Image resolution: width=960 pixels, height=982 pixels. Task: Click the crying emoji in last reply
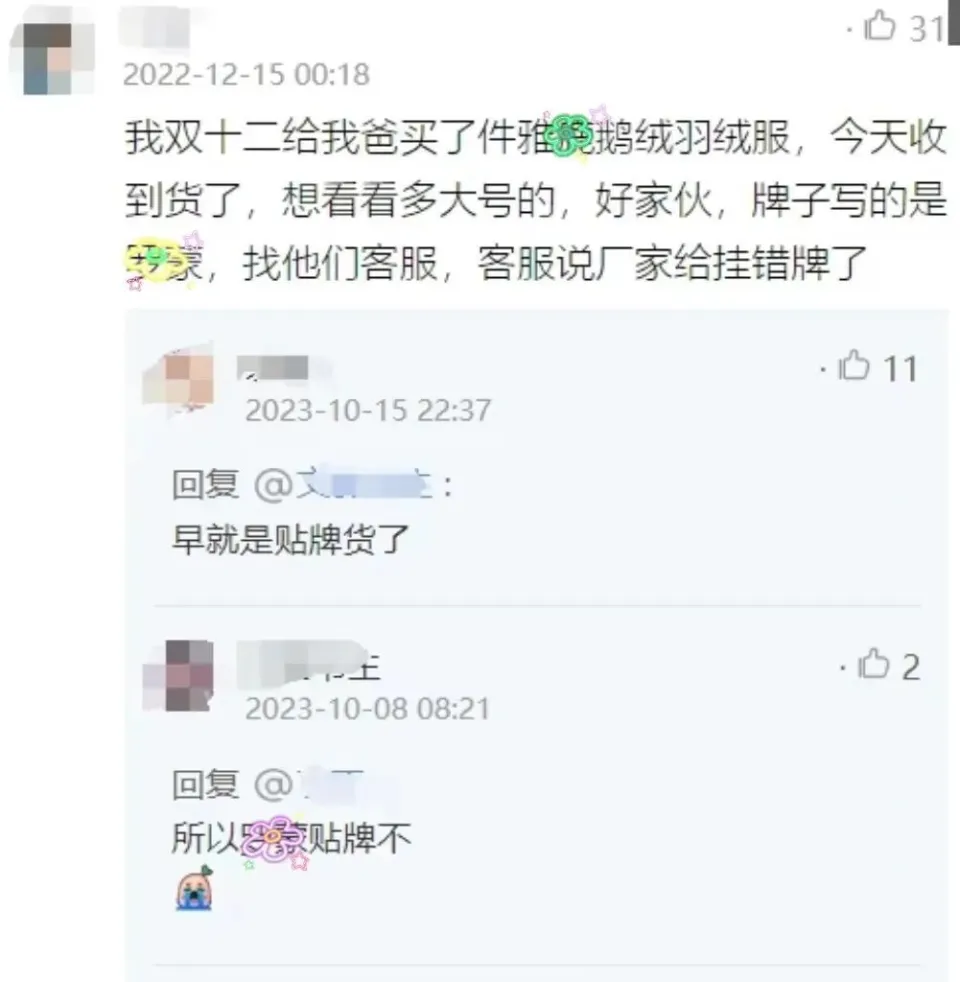click(195, 888)
